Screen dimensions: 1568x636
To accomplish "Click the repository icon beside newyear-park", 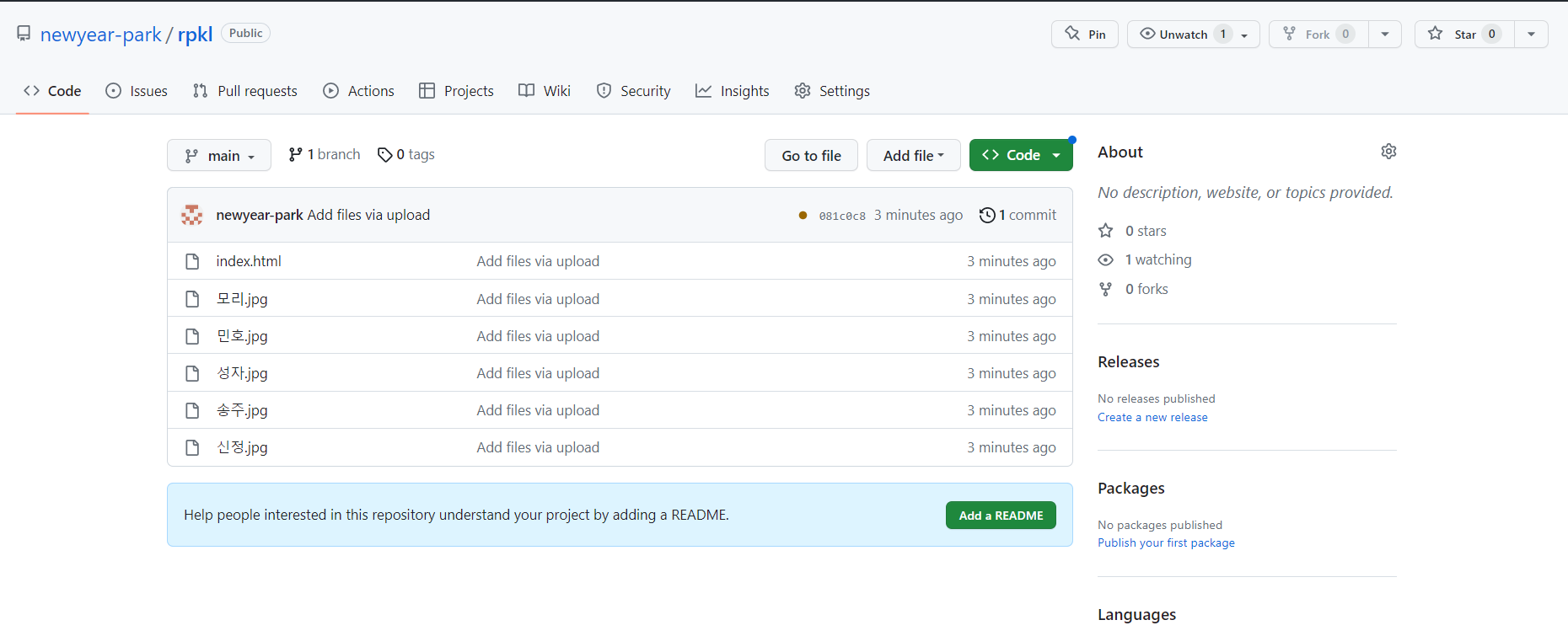I will coord(24,34).
